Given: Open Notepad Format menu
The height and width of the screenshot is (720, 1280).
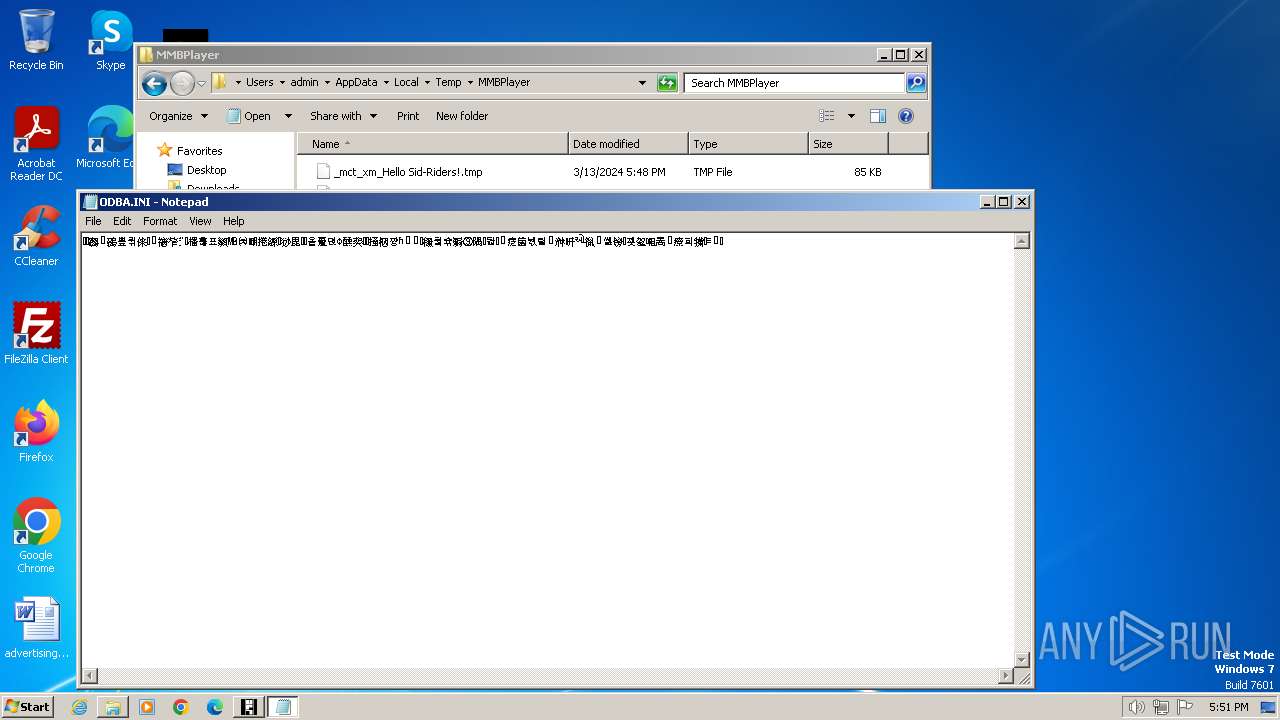Looking at the screenshot, I should pyautogui.click(x=160, y=221).
